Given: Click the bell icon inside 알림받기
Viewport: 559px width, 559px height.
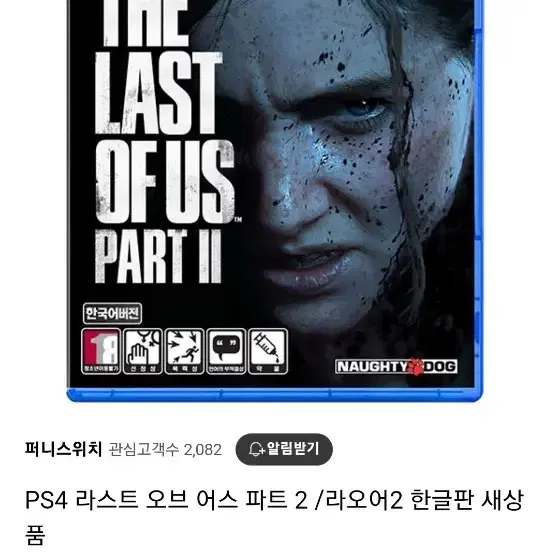Looking at the screenshot, I should coord(256,449).
